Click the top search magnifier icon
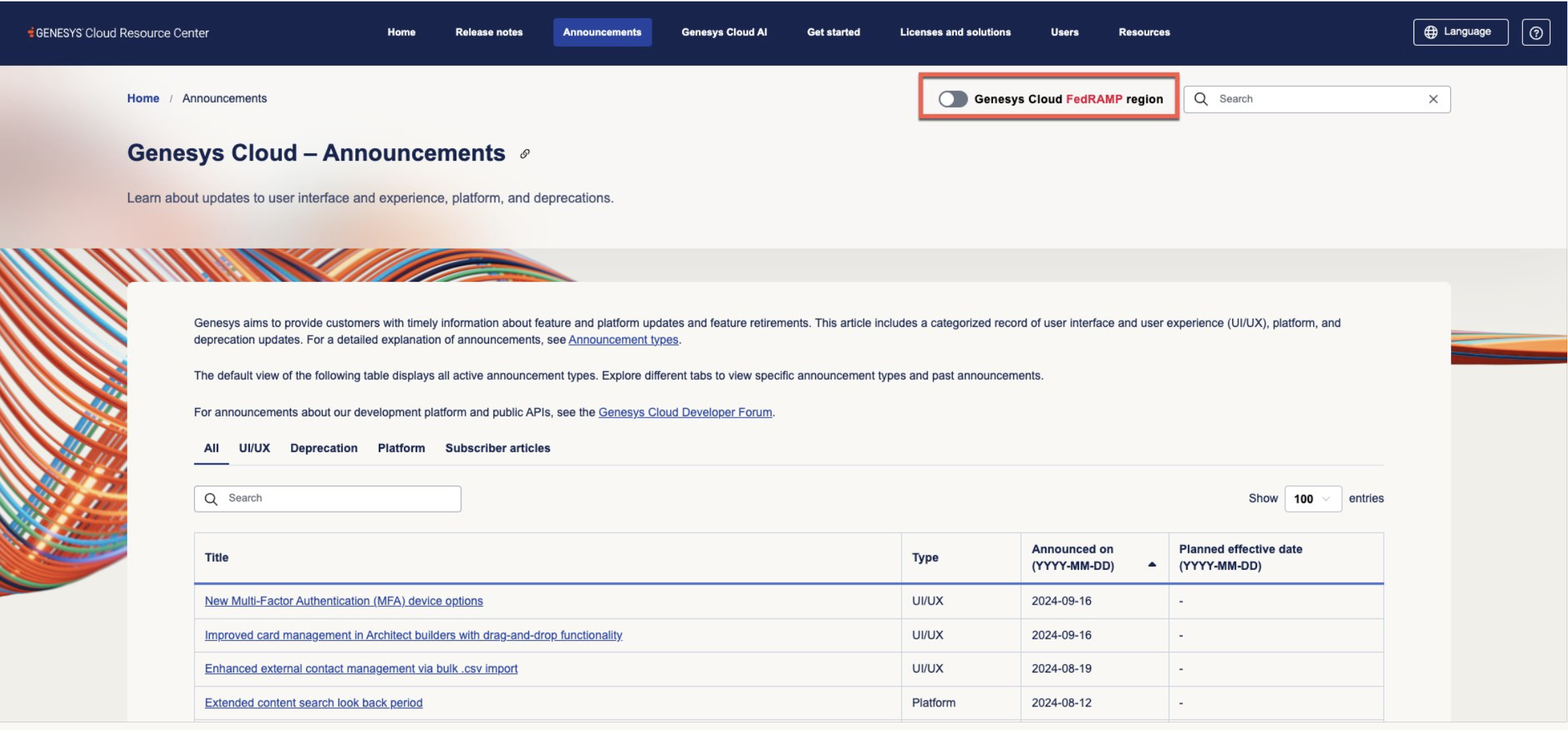Viewport: 1568px width, 730px height. pos(1201,99)
